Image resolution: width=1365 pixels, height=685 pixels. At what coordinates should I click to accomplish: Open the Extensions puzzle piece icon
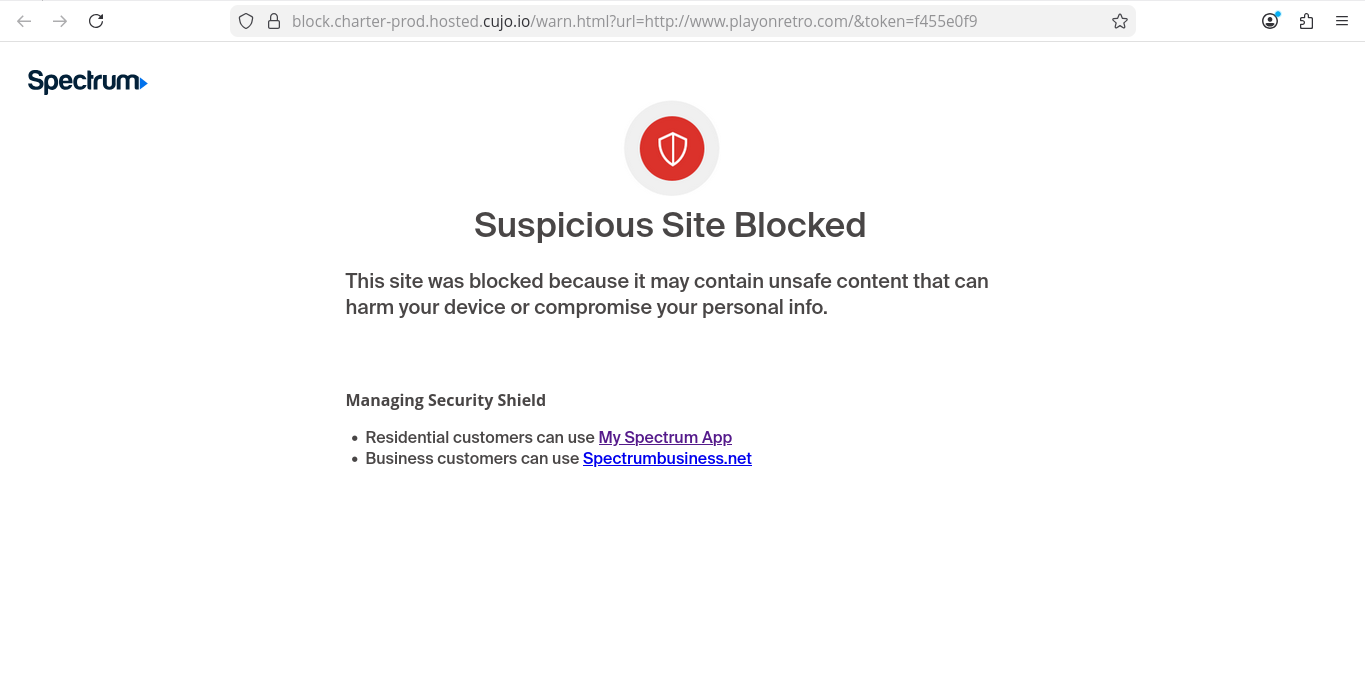(x=1306, y=21)
